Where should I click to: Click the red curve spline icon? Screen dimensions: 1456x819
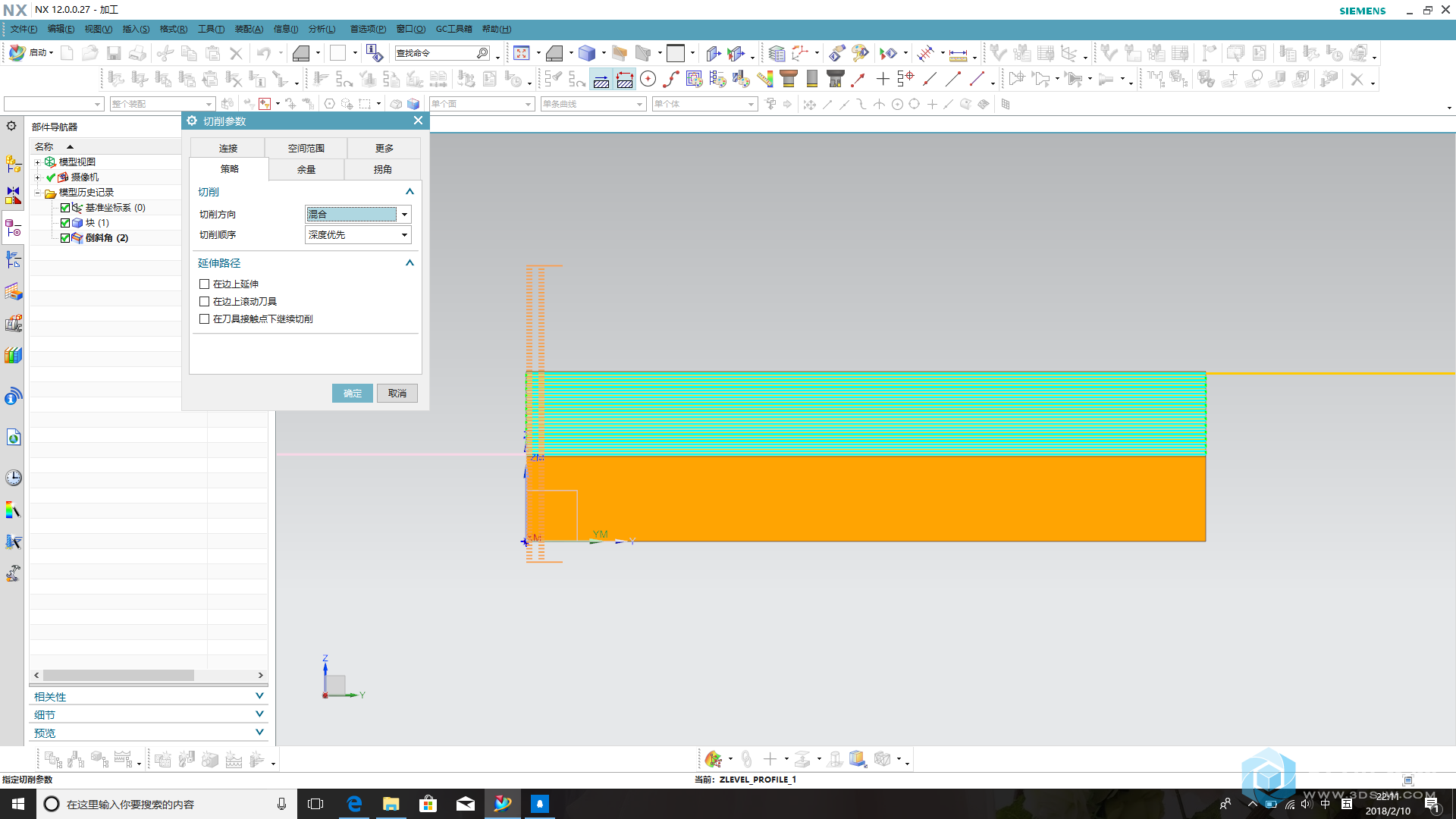tap(671, 79)
